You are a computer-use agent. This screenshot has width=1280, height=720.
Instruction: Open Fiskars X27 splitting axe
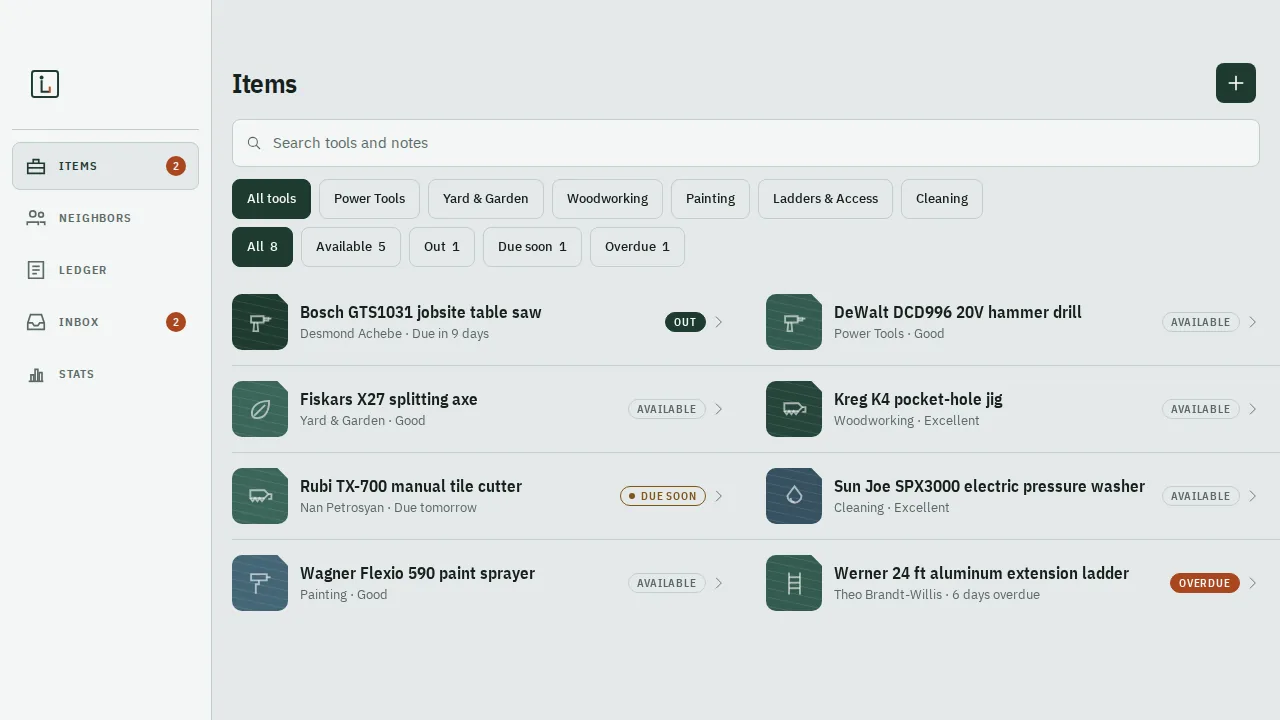pyautogui.click(x=479, y=409)
